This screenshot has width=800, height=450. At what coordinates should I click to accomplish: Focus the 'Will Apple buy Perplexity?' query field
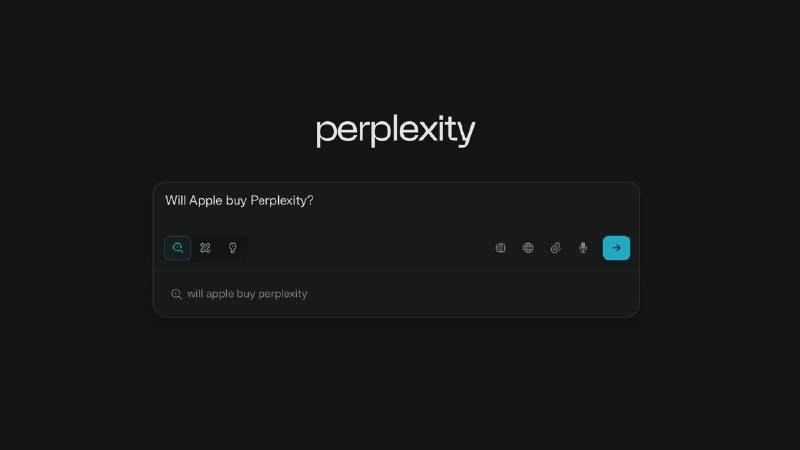tap(396, 207)
